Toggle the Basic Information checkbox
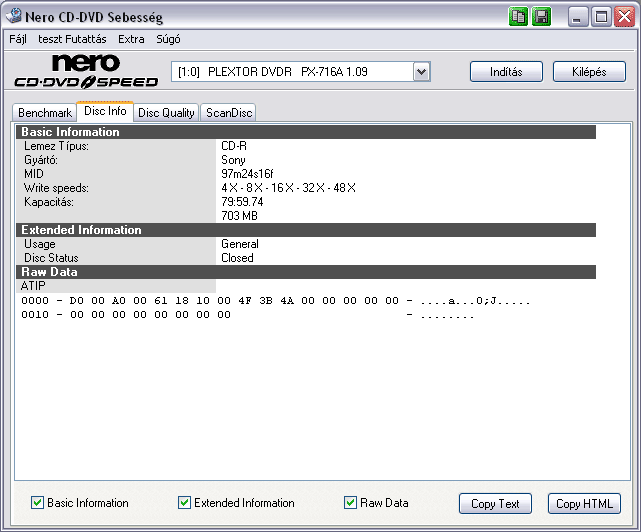 (x=37, y=503)
